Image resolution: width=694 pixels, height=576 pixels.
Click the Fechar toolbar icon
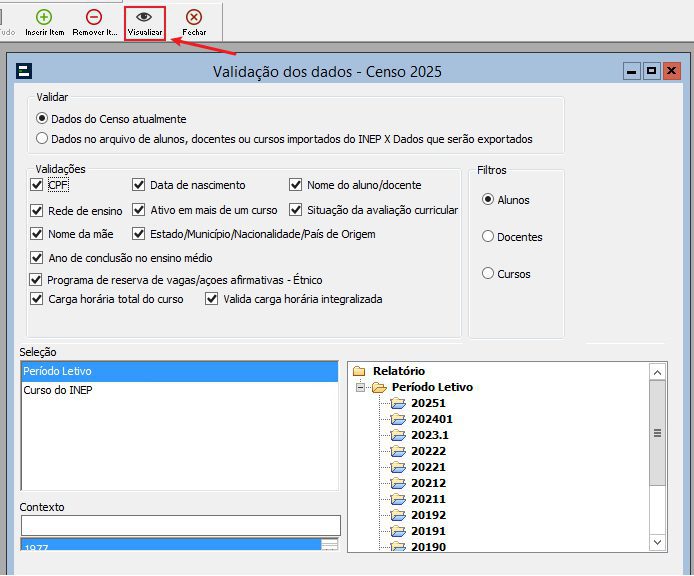pyautogui.click(x=194, y=17)
